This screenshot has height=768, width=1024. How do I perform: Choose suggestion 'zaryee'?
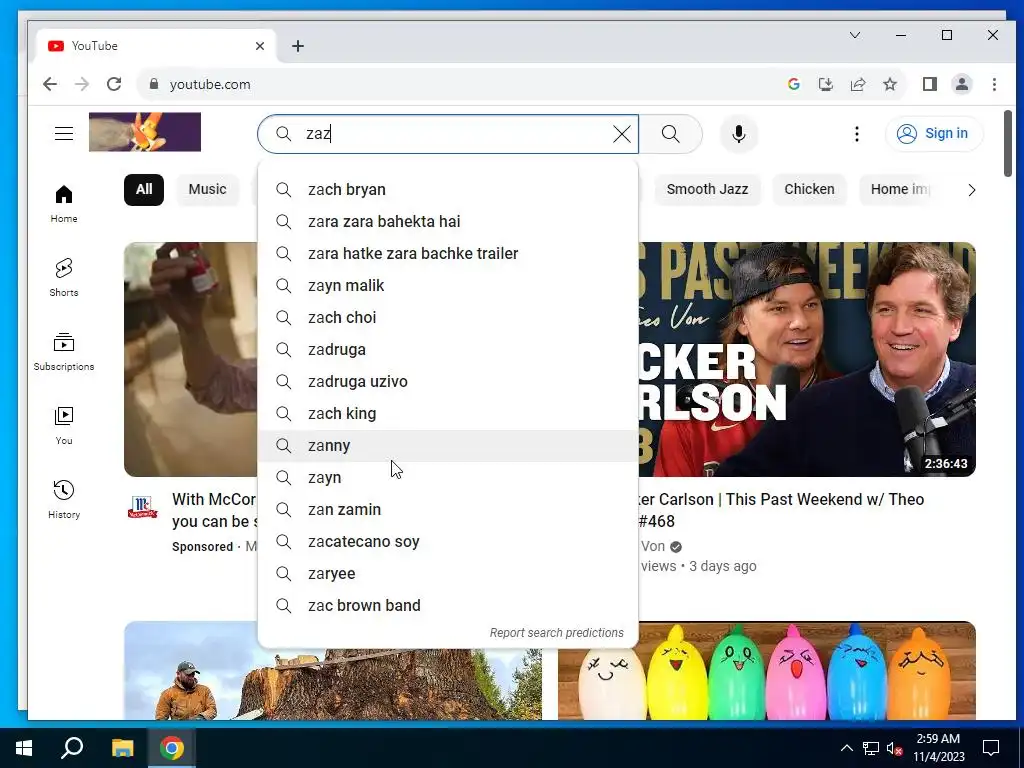click(448, 573)
